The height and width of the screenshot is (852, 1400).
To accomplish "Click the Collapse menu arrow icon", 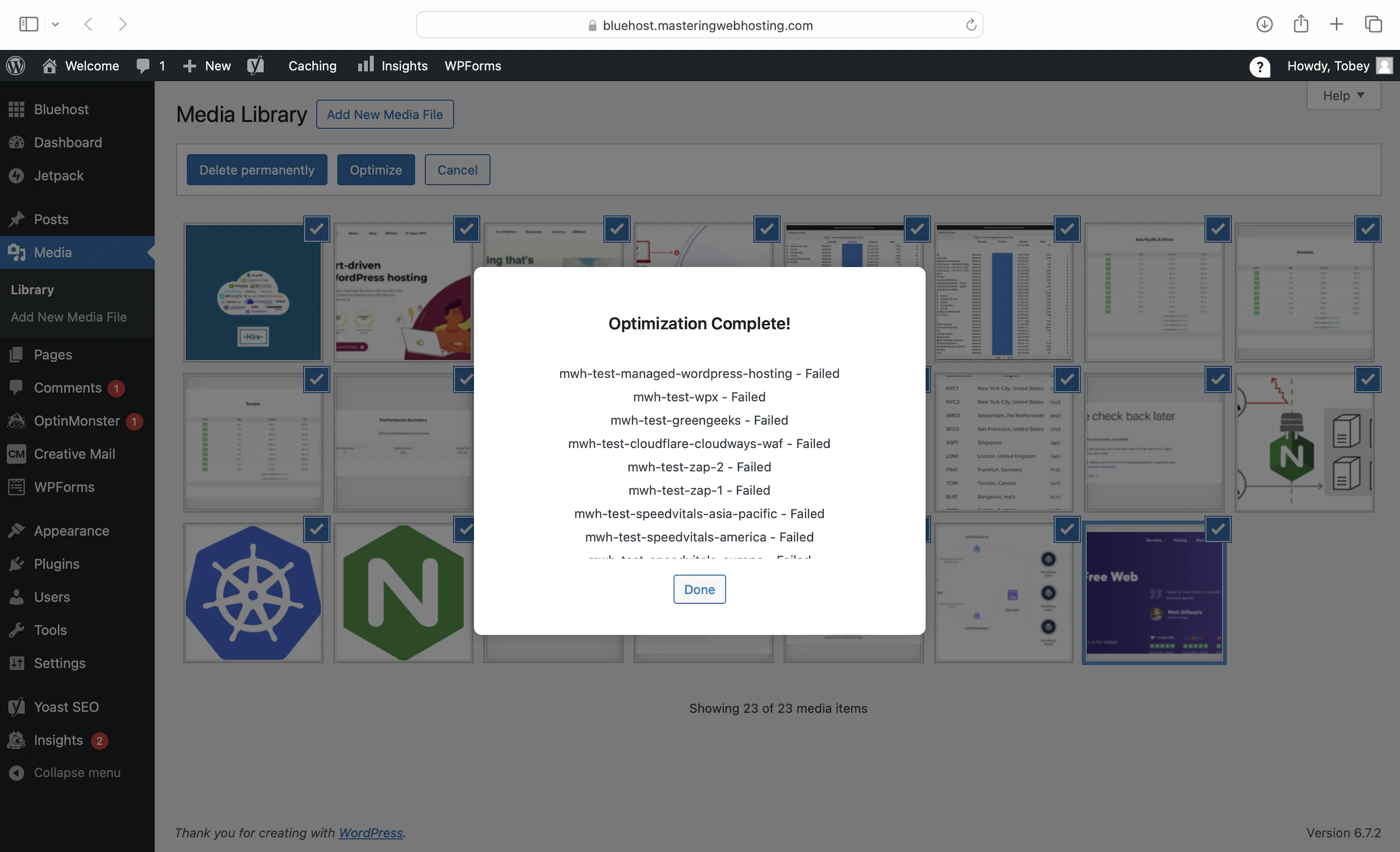I will tap(16, 772).
